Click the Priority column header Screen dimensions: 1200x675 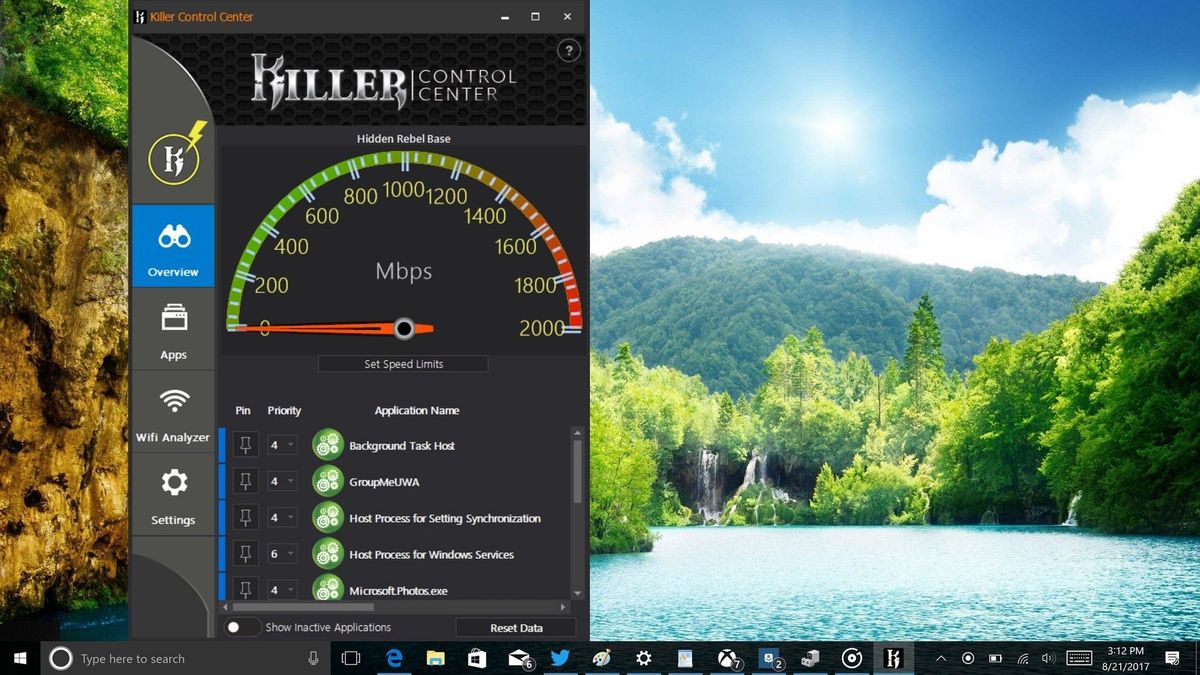284,411
